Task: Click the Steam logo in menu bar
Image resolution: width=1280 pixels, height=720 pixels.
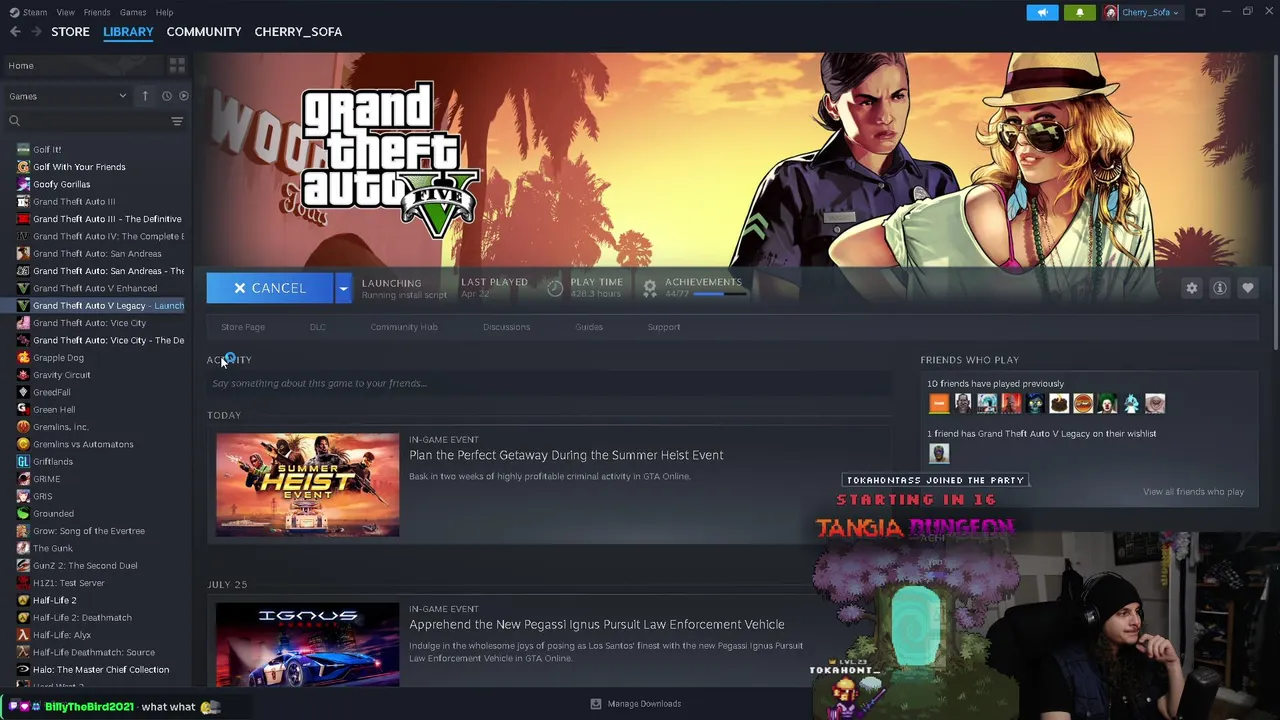Action: [x=14, y=12]
